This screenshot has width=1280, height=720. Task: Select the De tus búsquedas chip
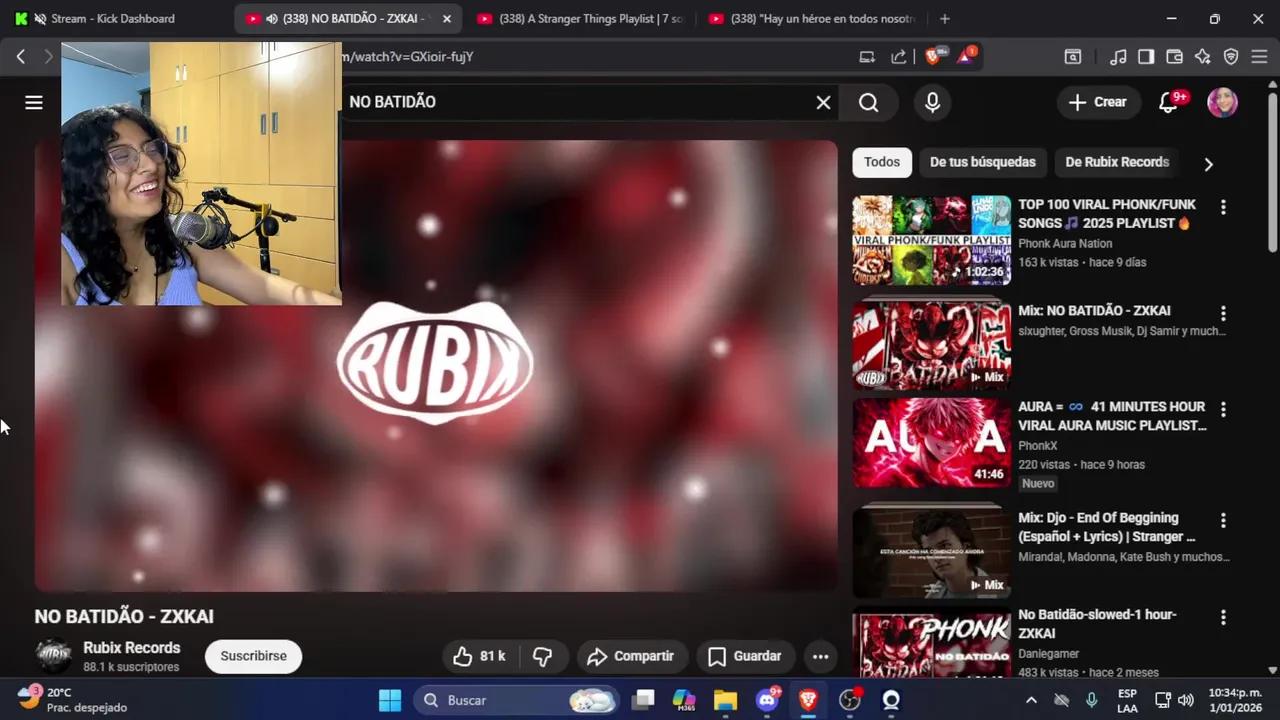tap(983, 162)
